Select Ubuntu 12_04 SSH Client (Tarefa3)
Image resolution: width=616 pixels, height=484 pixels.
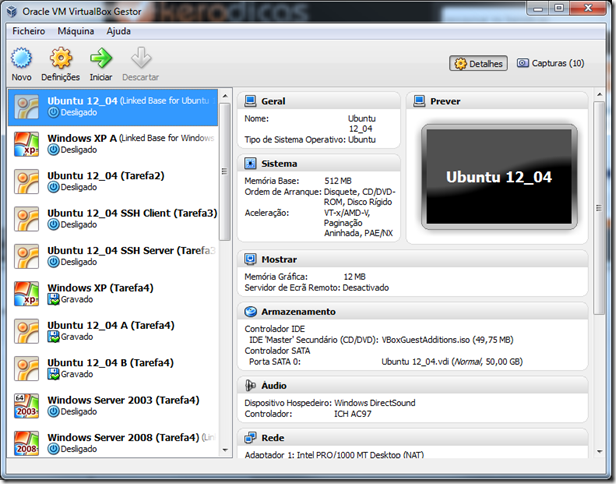pos(113,219)
